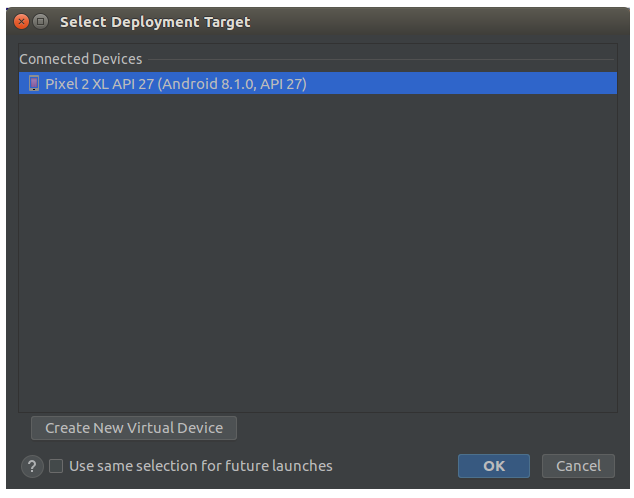
Task: Click the highlighted row's blank right end
Action: click(x=500, y=84)
